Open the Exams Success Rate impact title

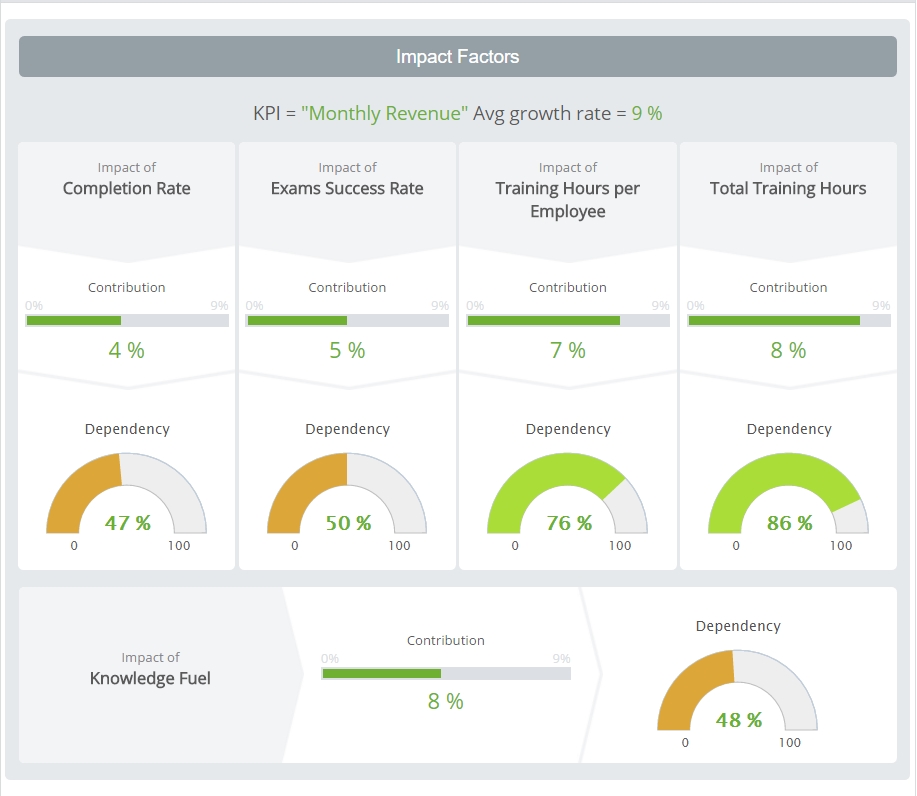[347, 188]
